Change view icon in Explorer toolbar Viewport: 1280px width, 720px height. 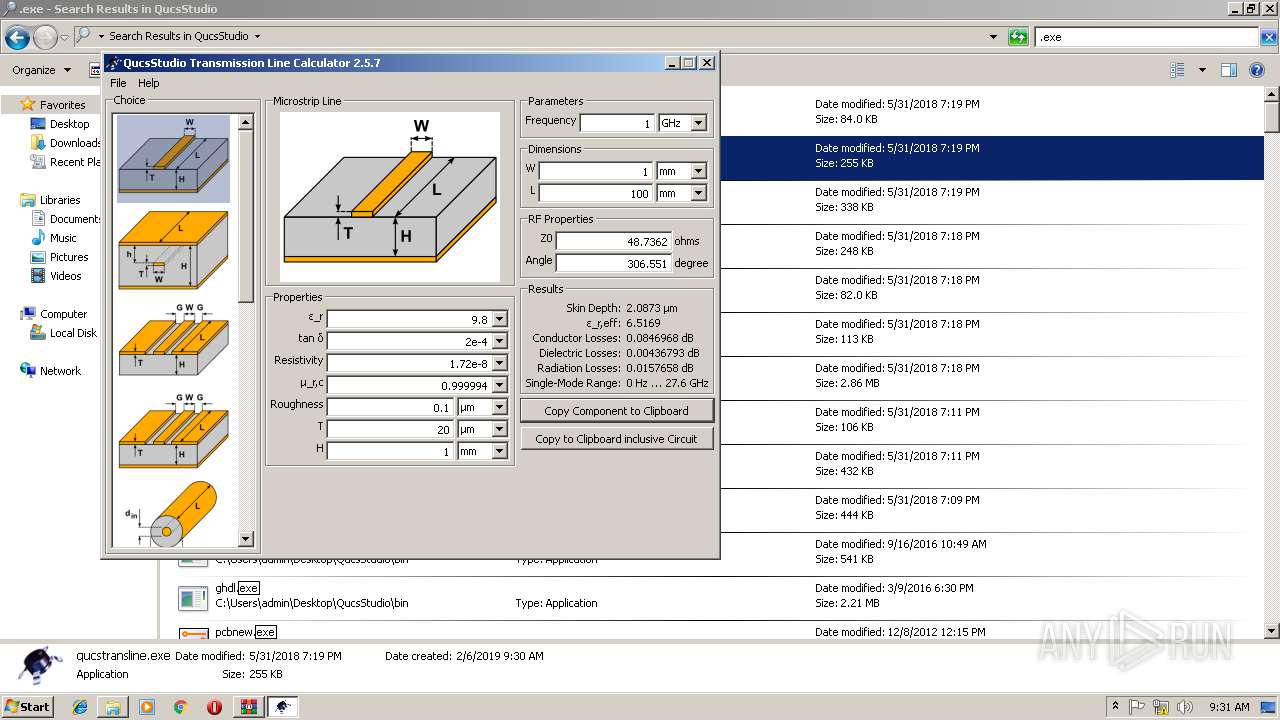[1178, 70]
